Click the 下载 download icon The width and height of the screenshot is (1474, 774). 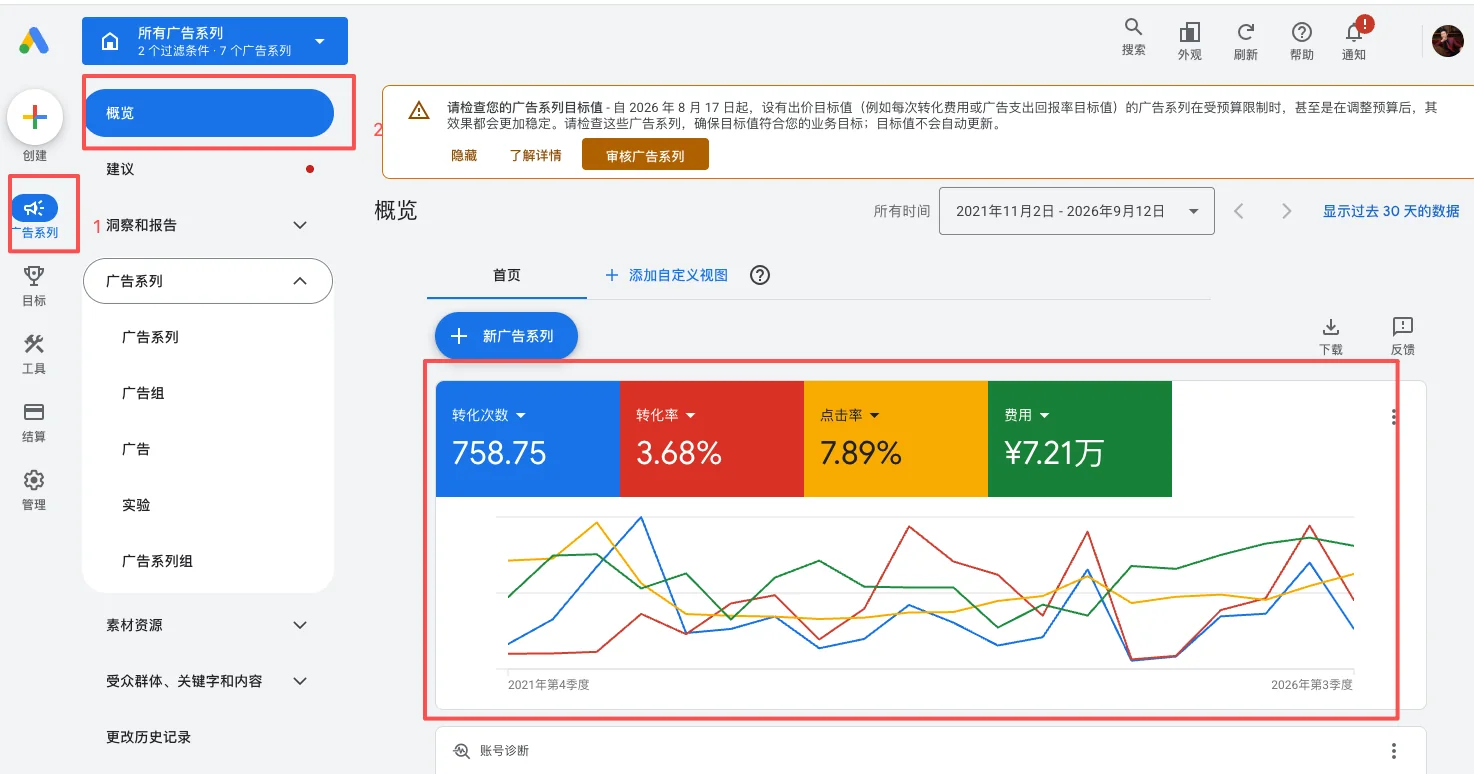[1331, 327]
